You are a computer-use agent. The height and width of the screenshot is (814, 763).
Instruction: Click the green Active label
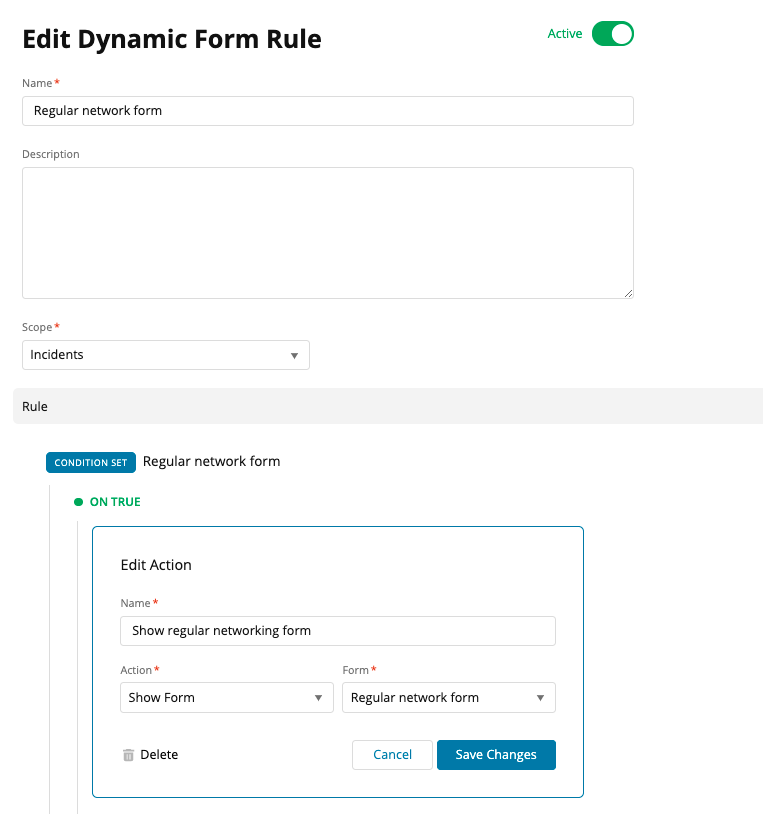tap(565, 34)
